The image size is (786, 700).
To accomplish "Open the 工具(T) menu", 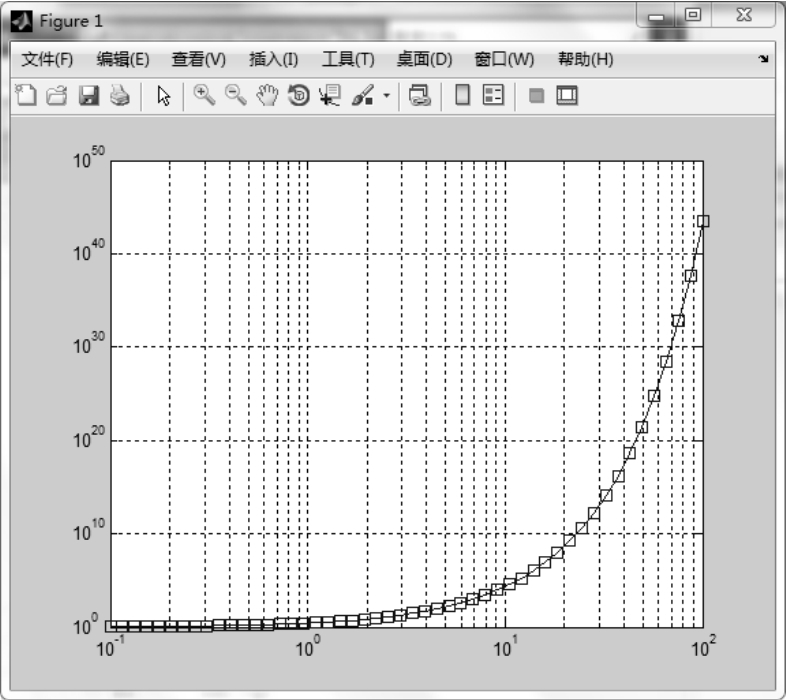I will pyautogui.click(x=348, y=59).
